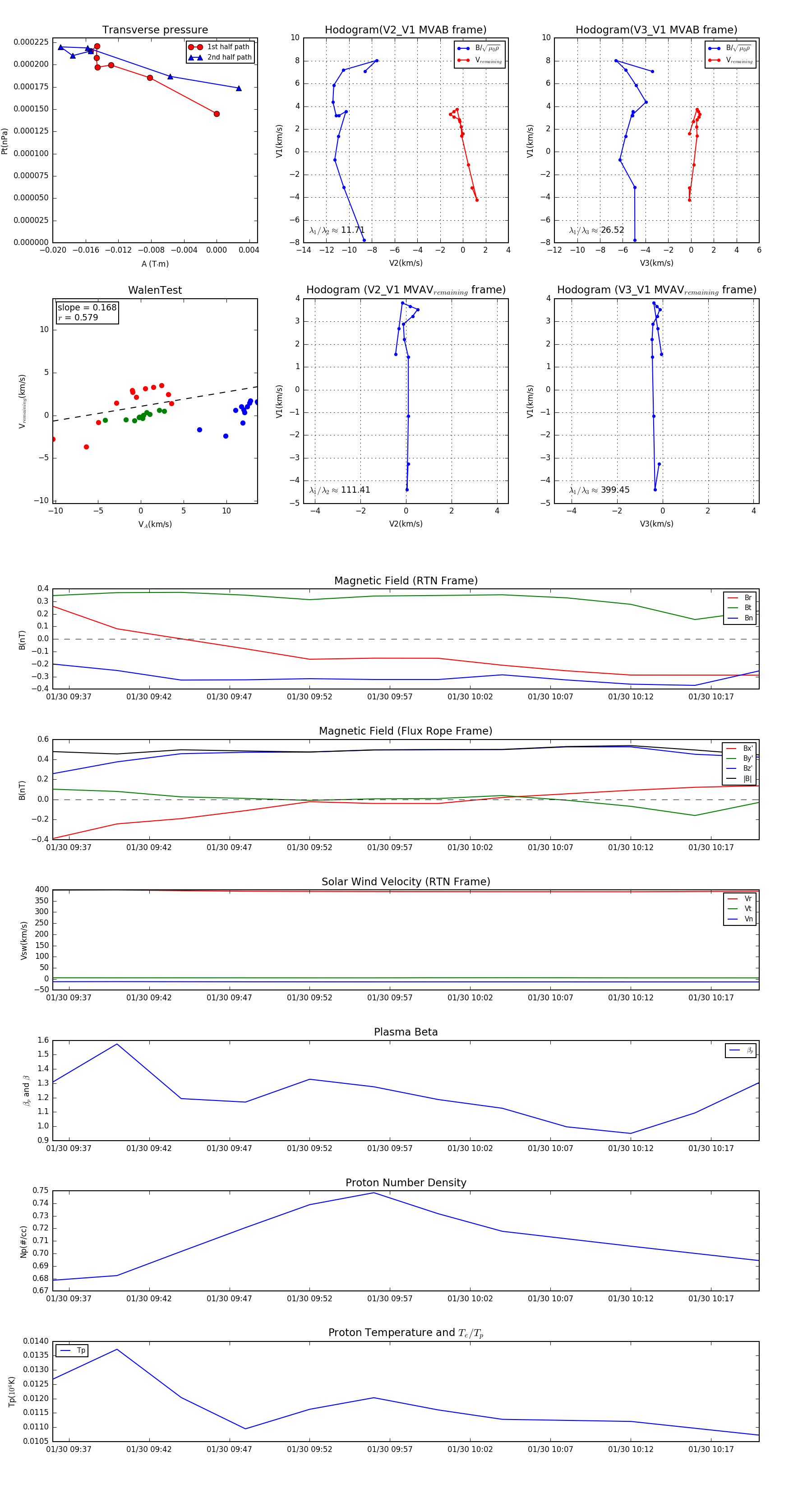Click the "01/30 09:37" tick under Plasma Beta plot
The image size is (812, 1489).
click(69, 1148)
